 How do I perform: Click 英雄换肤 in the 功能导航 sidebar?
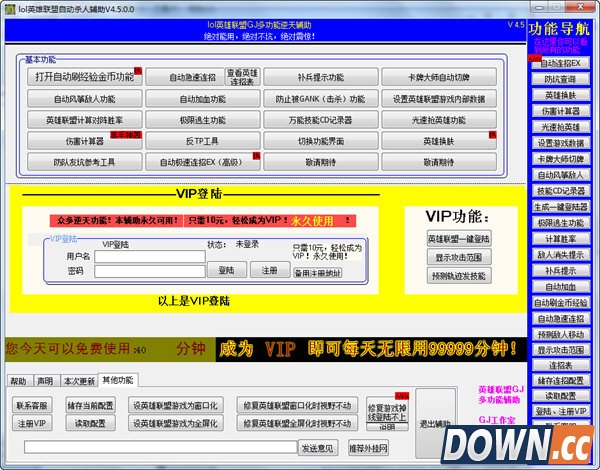click(x=561, y=95)
